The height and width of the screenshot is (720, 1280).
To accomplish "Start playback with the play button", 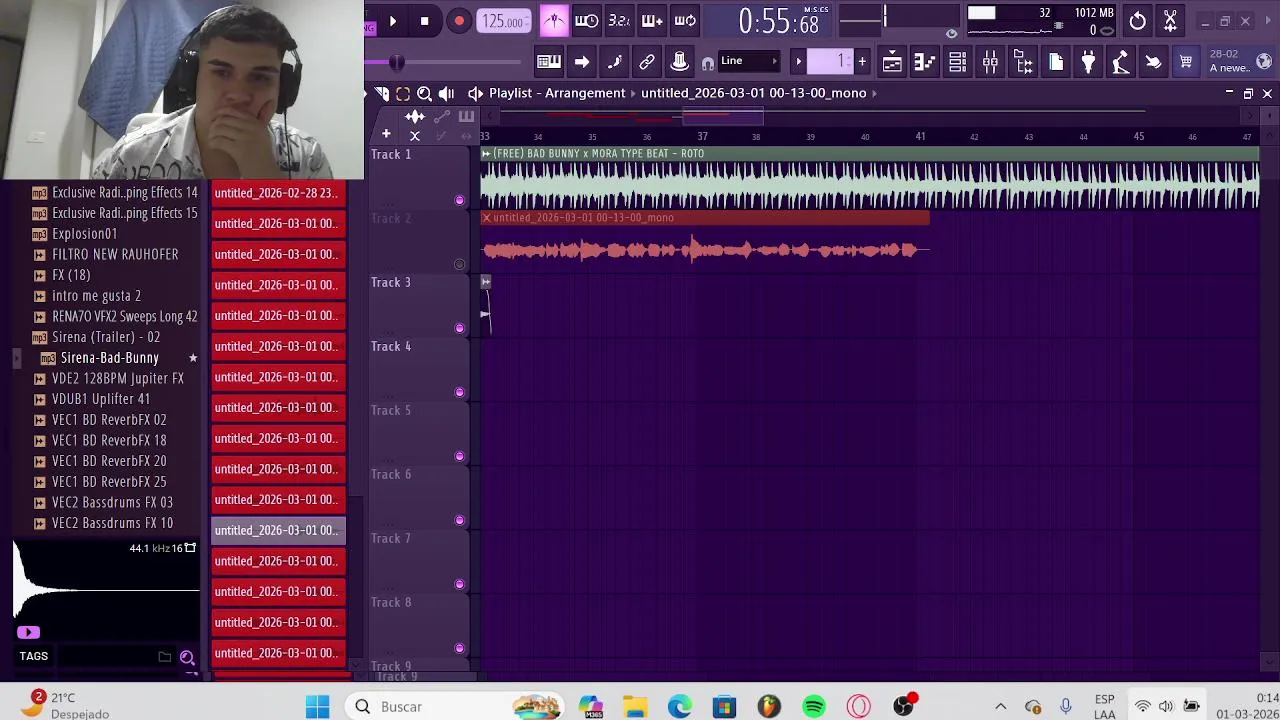I will (x=392, y=21).
